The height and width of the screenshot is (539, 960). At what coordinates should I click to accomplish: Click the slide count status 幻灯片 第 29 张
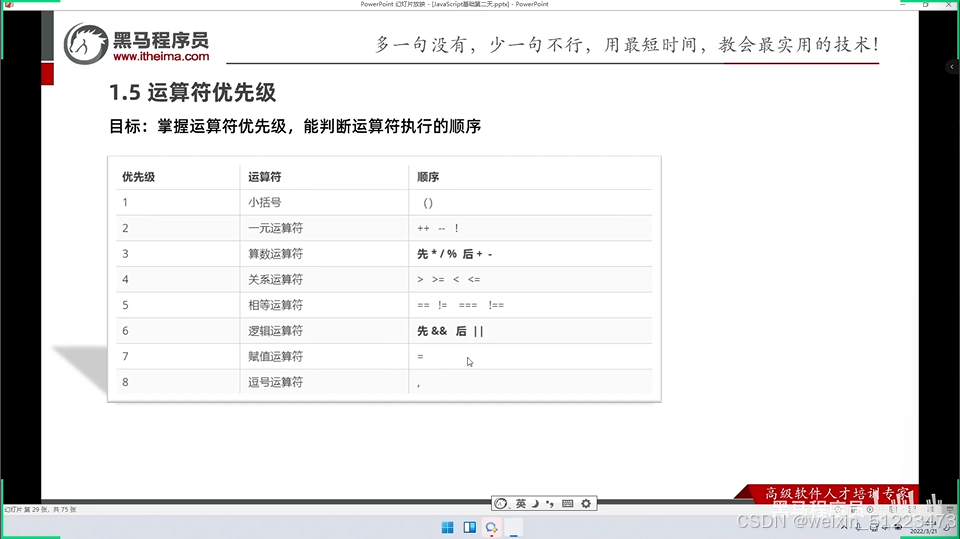[x=40, y=510]
